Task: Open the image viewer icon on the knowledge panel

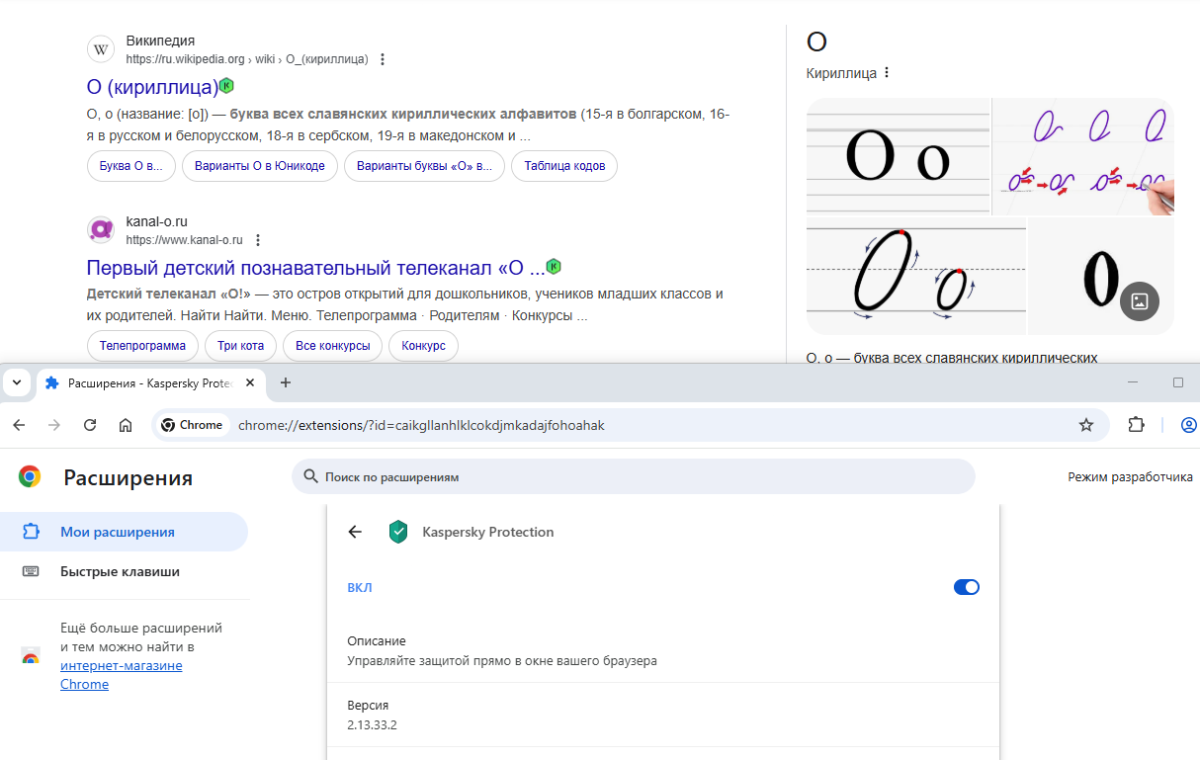Action: [1139, 301]
